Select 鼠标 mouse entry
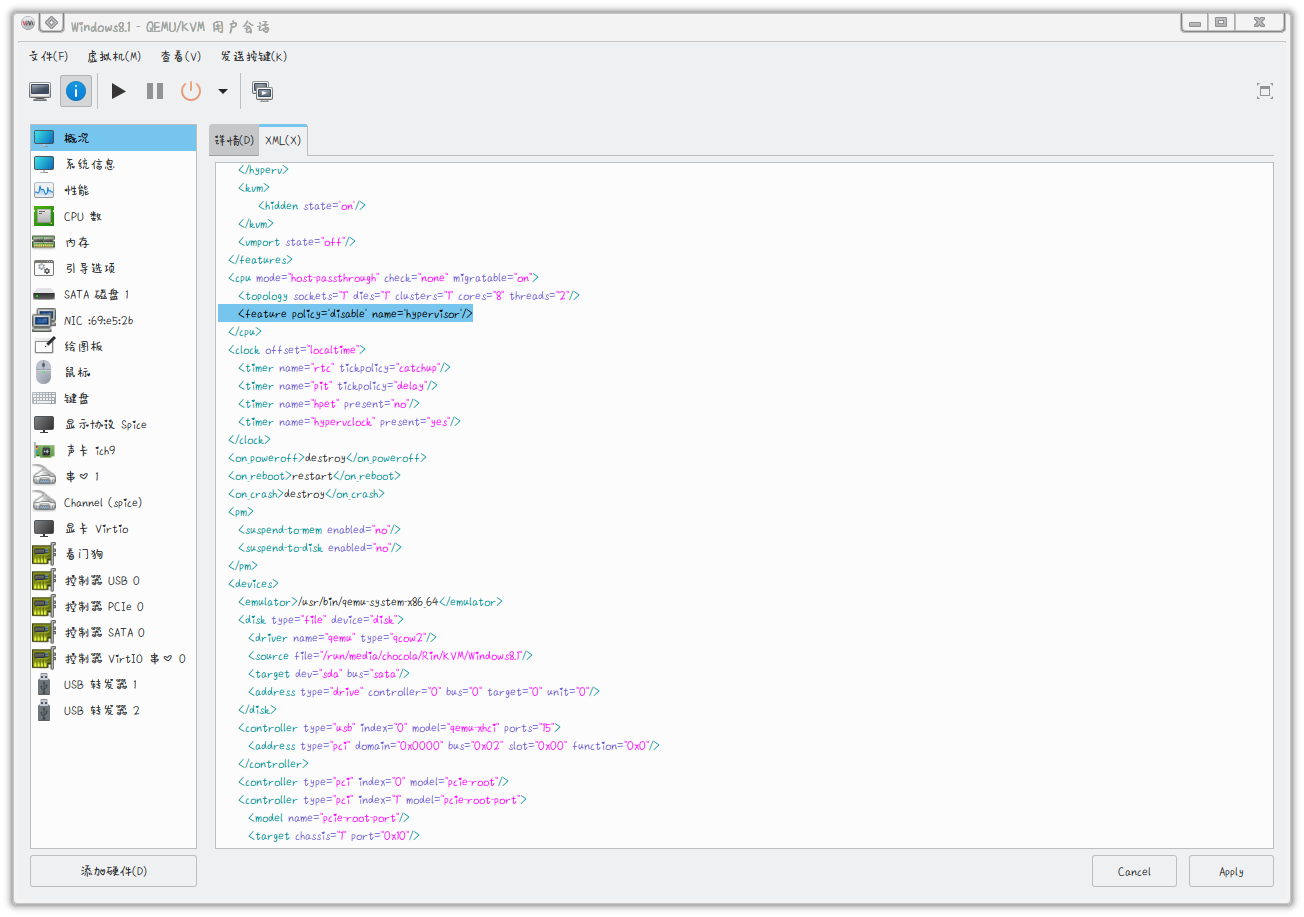Viewport: 1304px width, 917px height. (x=114, y=372)
